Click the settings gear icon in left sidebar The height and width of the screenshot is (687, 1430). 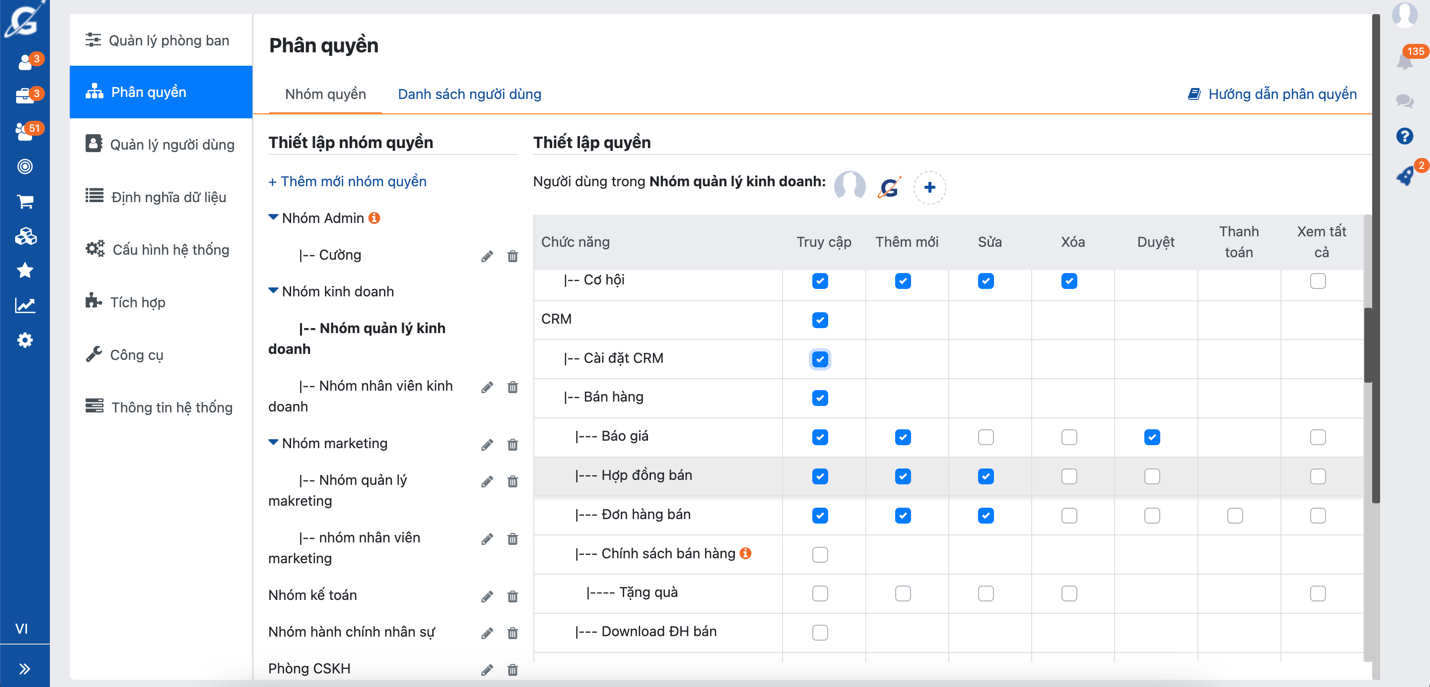coord(25,340)
